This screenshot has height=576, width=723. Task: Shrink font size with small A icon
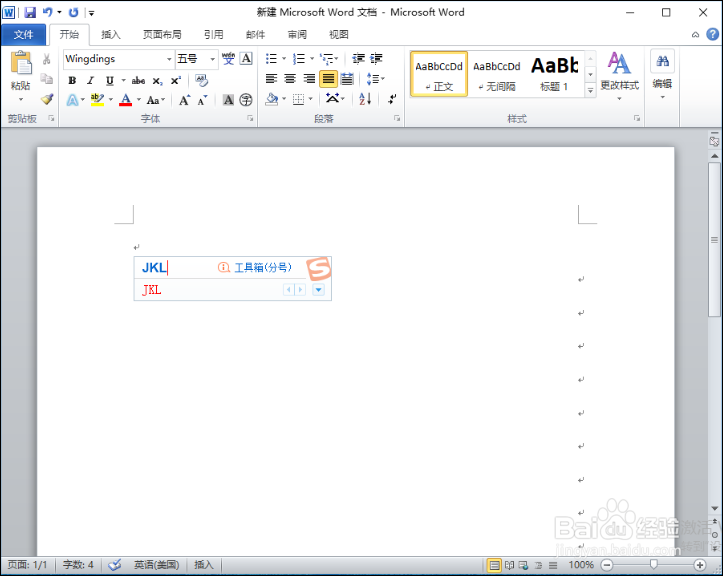pos(202,100)
